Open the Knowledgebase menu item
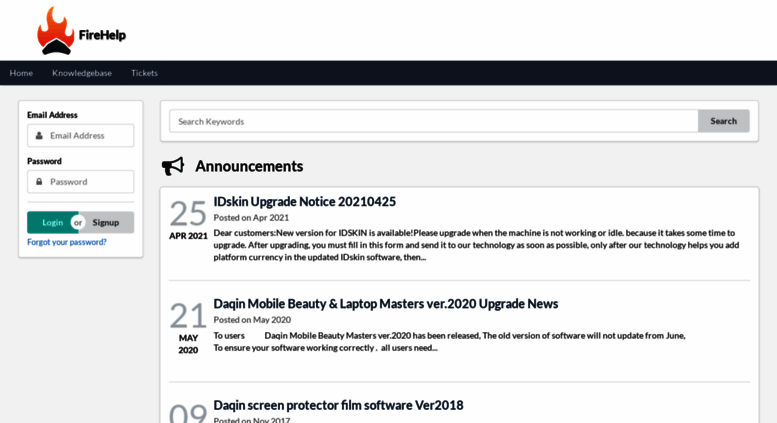 tap(82, 73)
